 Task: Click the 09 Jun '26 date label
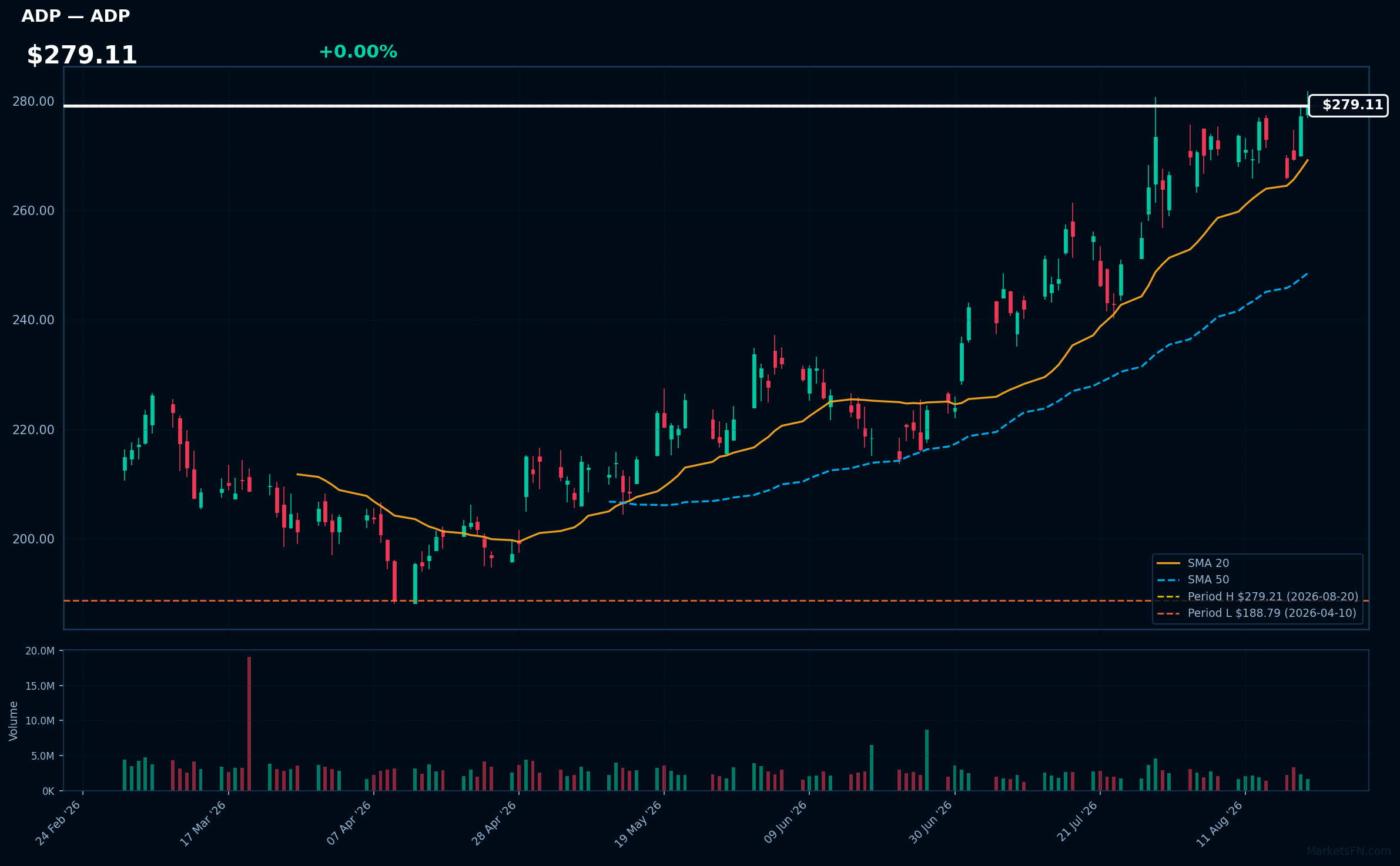pyautogui.click(x=785, y=823)
